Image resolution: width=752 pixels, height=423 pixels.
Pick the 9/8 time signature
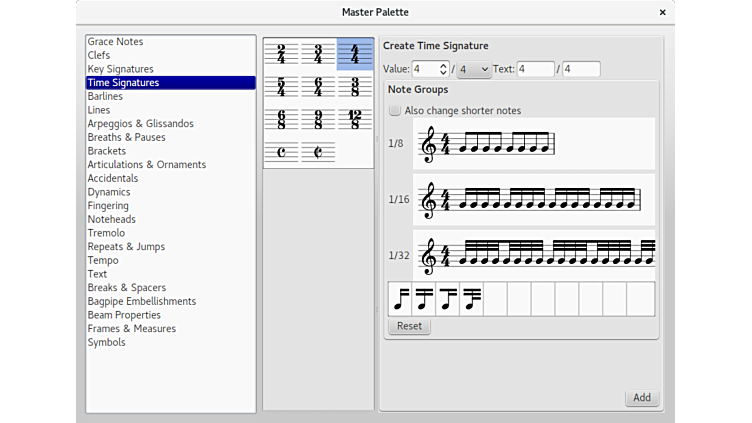(318, 120)
